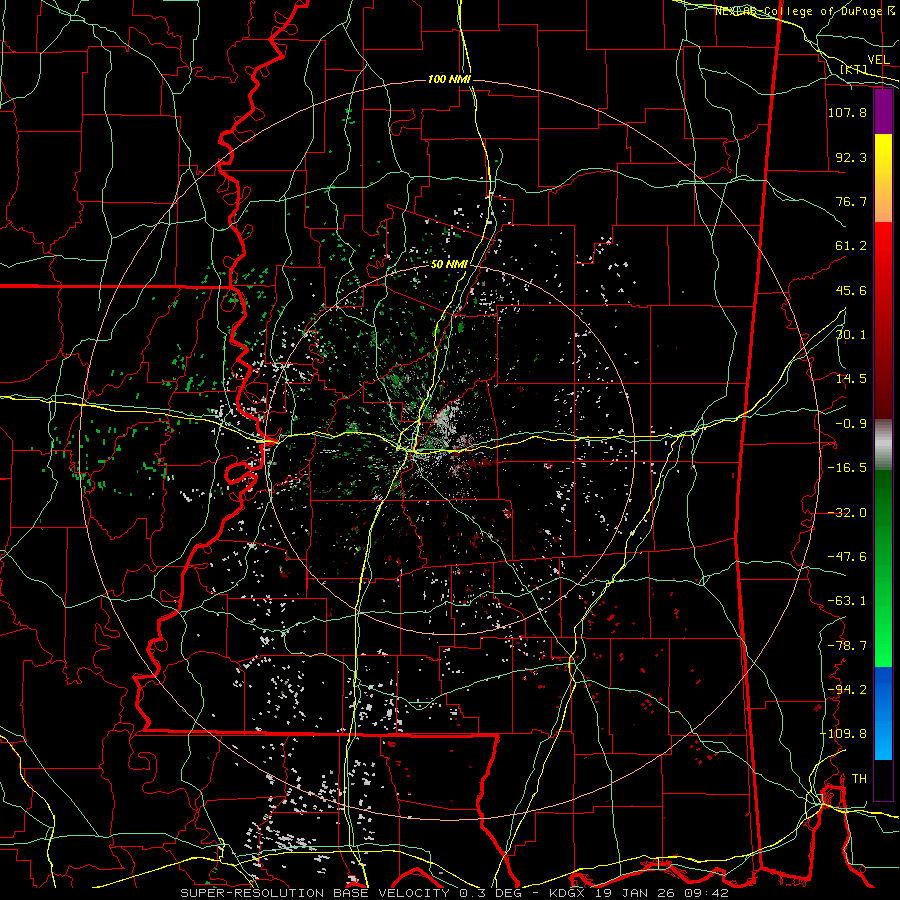The width and height of the screenshot is (900, 900).
Task: Select the -63.1 velocity scale value
Action: point(847,601)
